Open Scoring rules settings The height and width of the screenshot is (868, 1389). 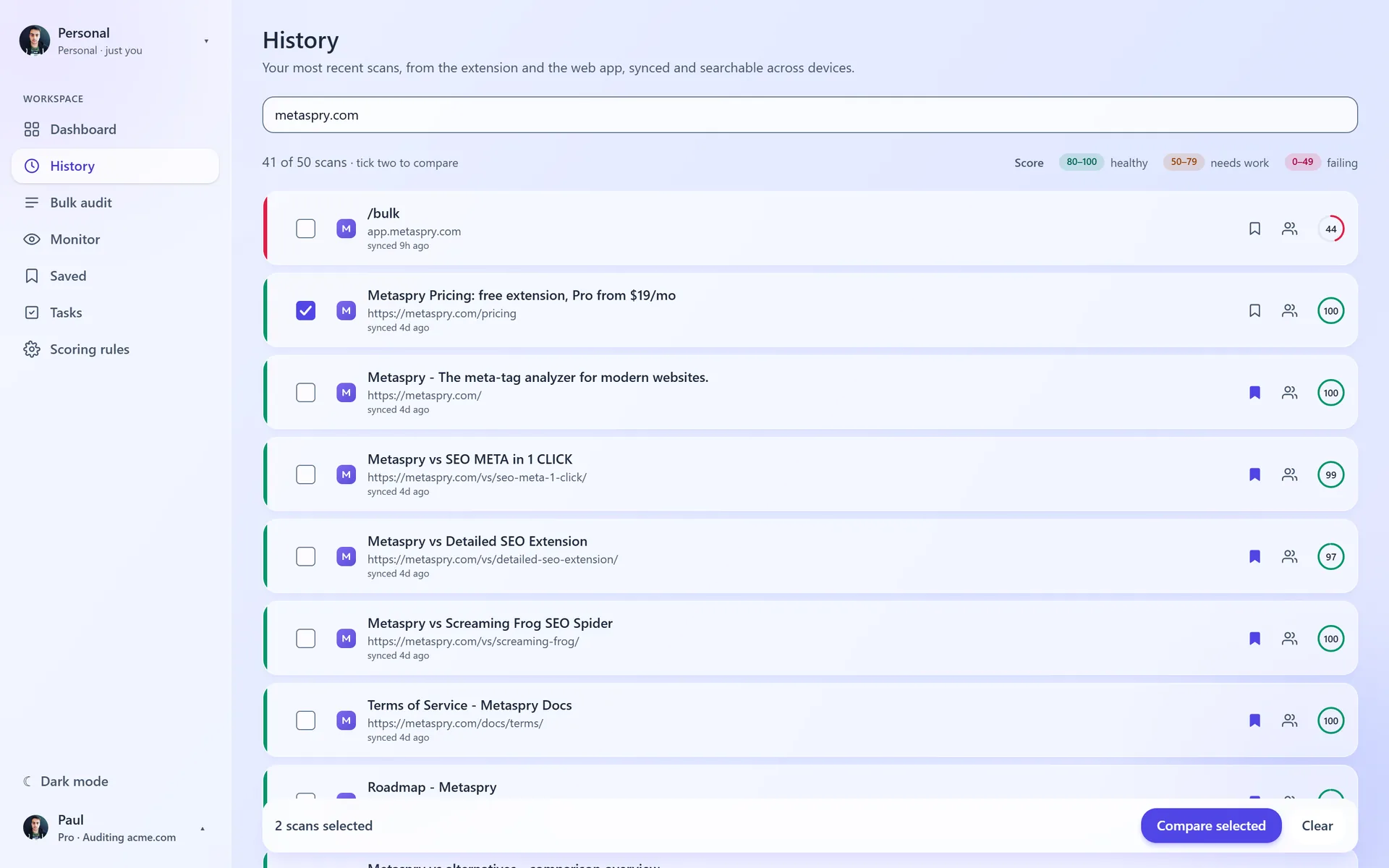click(115, 349)
